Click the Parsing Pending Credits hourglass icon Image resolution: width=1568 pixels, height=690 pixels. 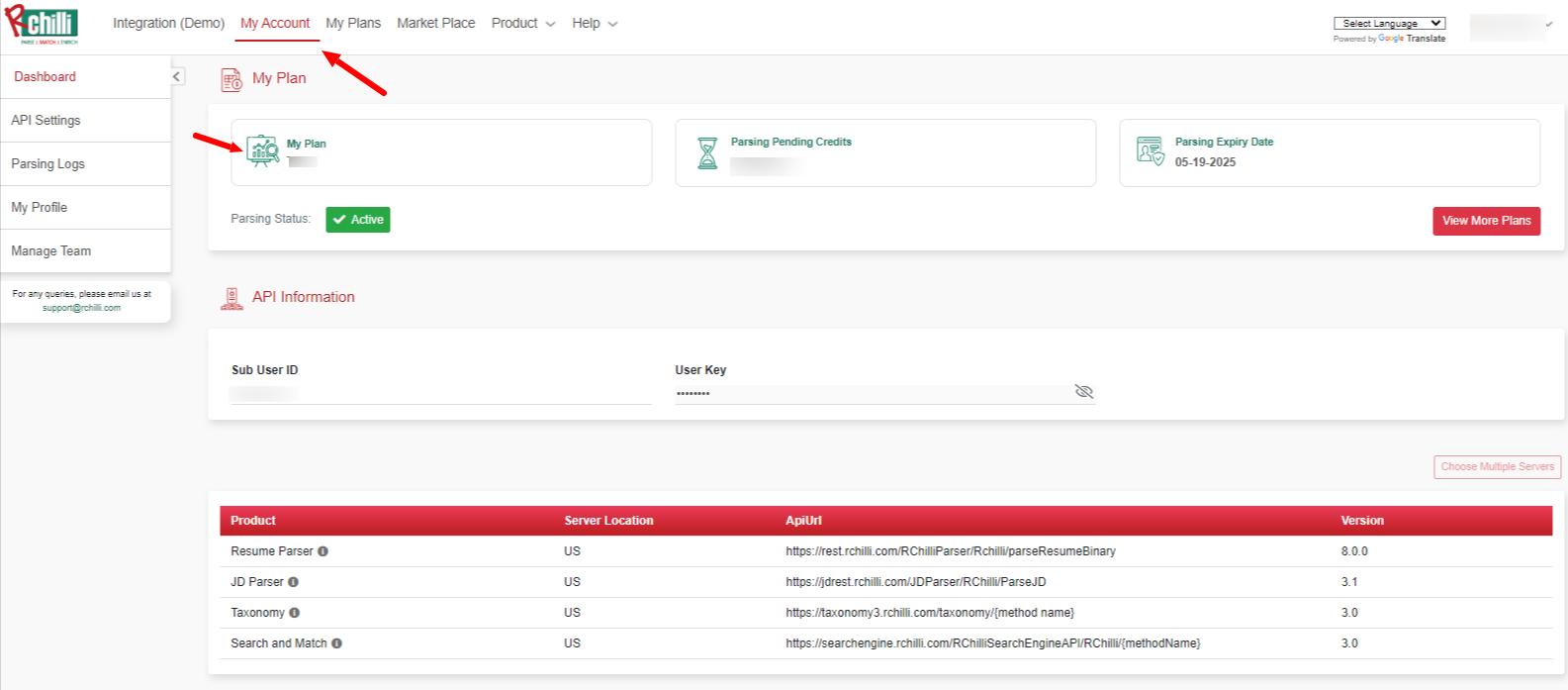point(707,152)
